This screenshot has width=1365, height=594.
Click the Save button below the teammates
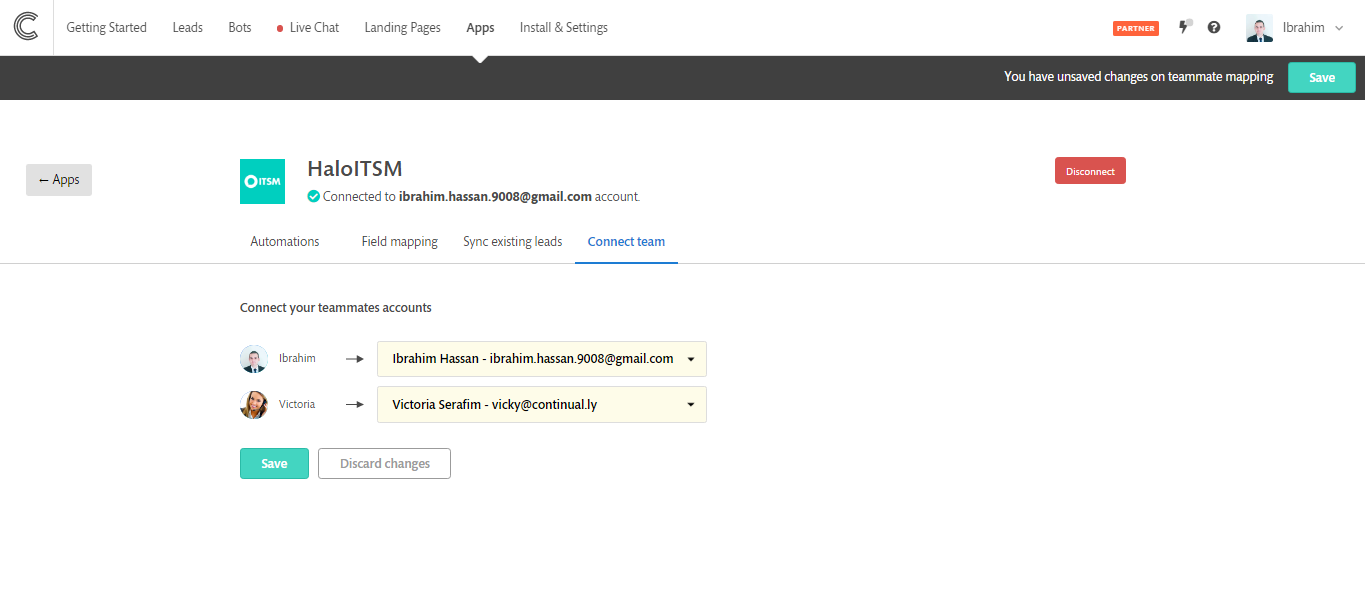pyautogui.click(x=274, y=464)
